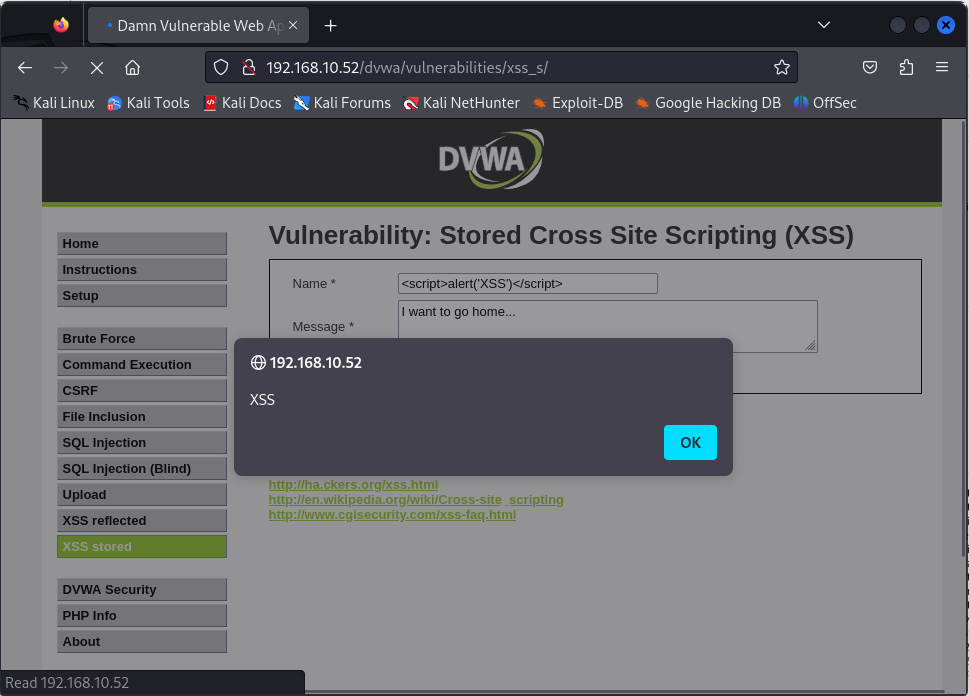View insecure connection lock icon details
The width and height of the screenshot is (969, 696).
(248, 67)
